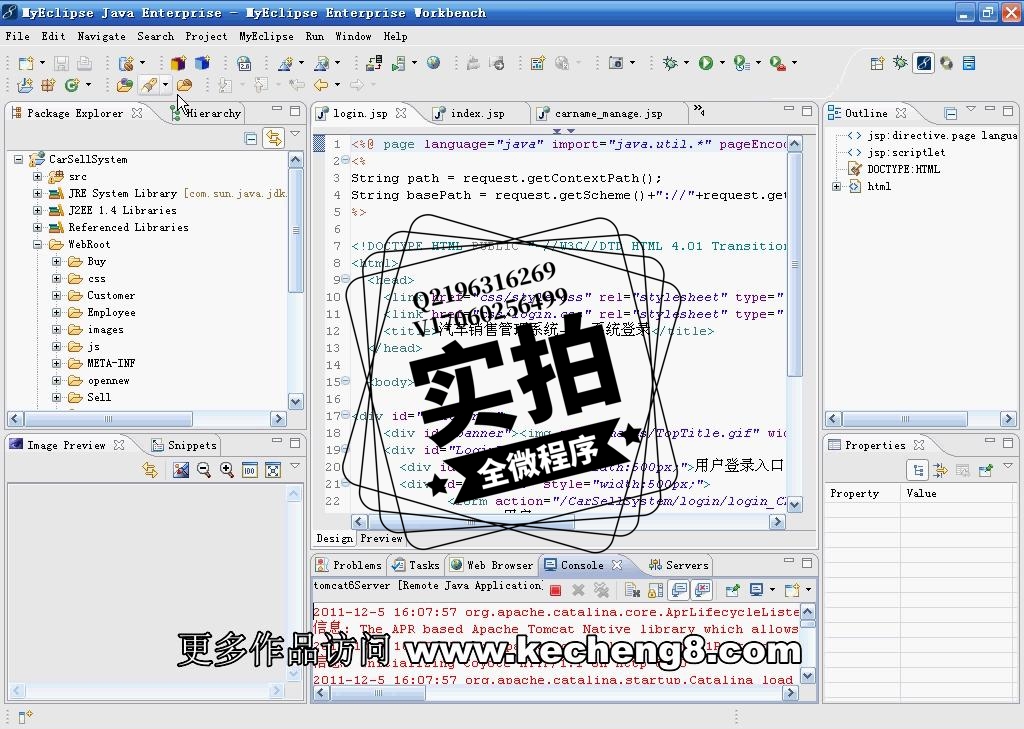This screenshot has width=1024, height=729.
Task: Open the web browser globe icon
Action: (434, 63)
